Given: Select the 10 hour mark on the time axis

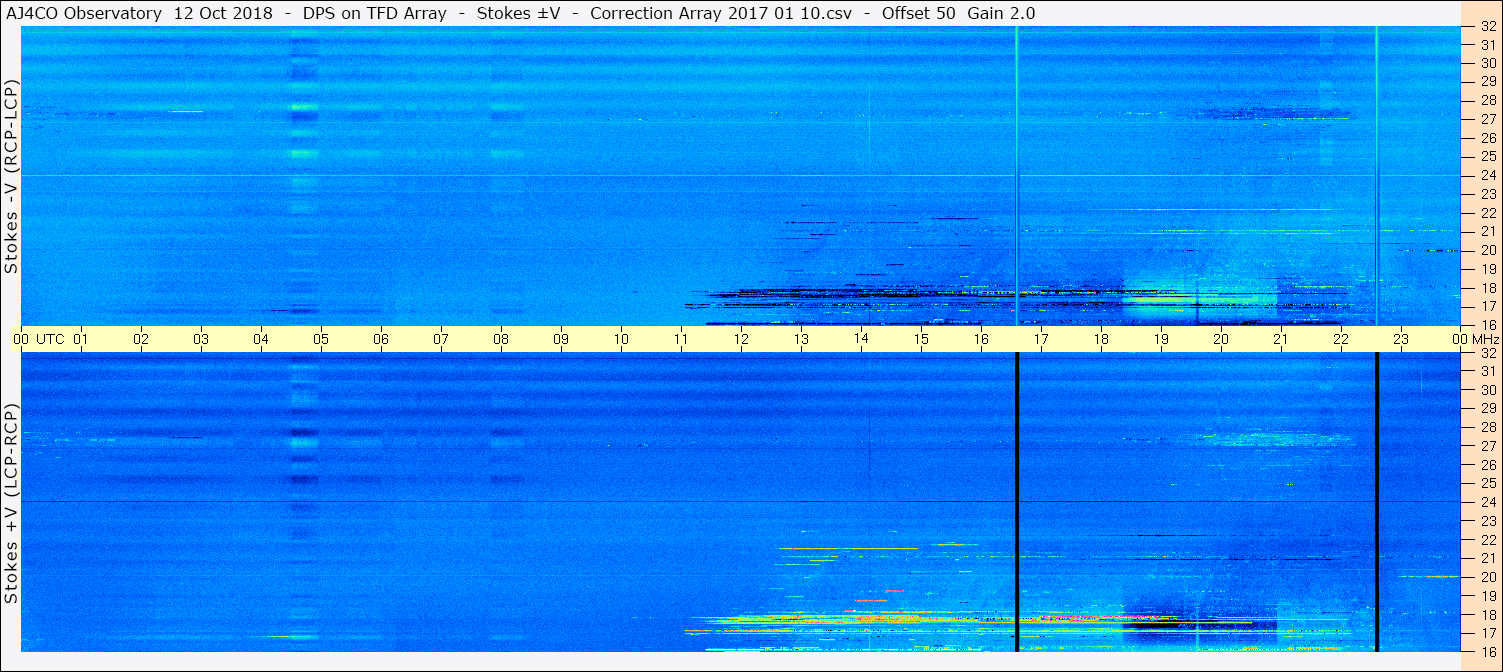Looking at the screenshot, I should [621, 339].
